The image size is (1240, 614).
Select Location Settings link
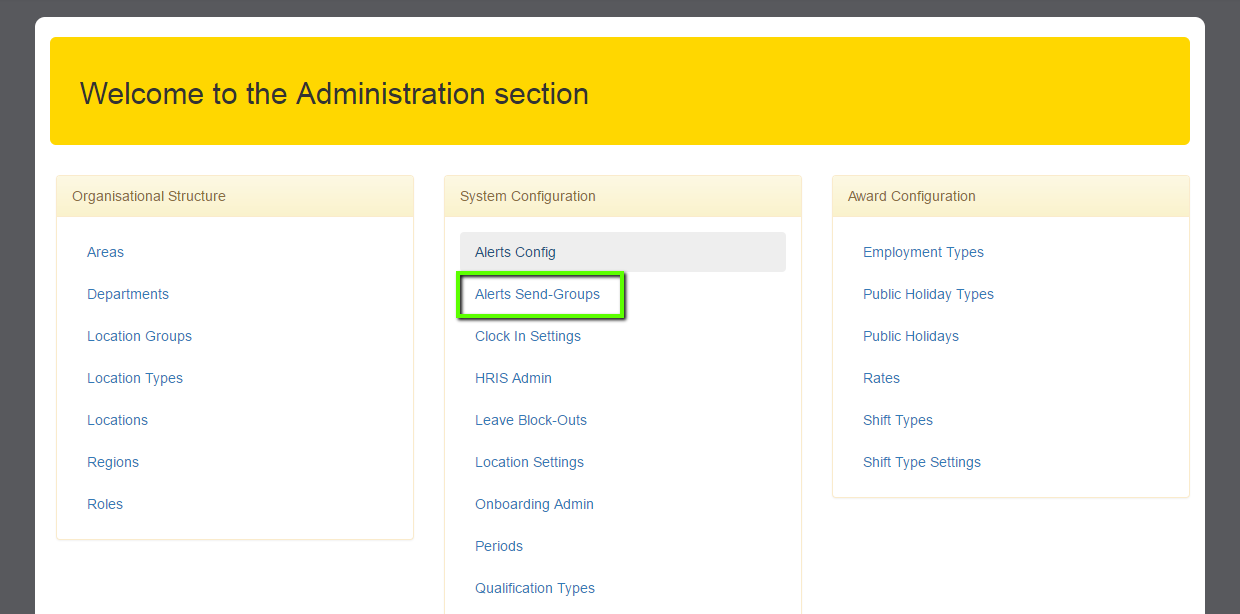pyautogui.click(x=529, y=462)
